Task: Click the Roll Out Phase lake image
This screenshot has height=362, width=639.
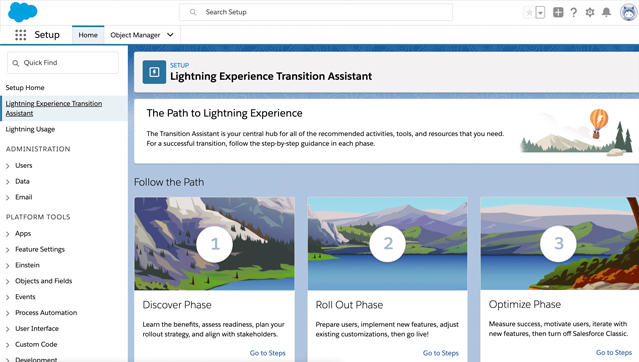Action: coord(388,244)
